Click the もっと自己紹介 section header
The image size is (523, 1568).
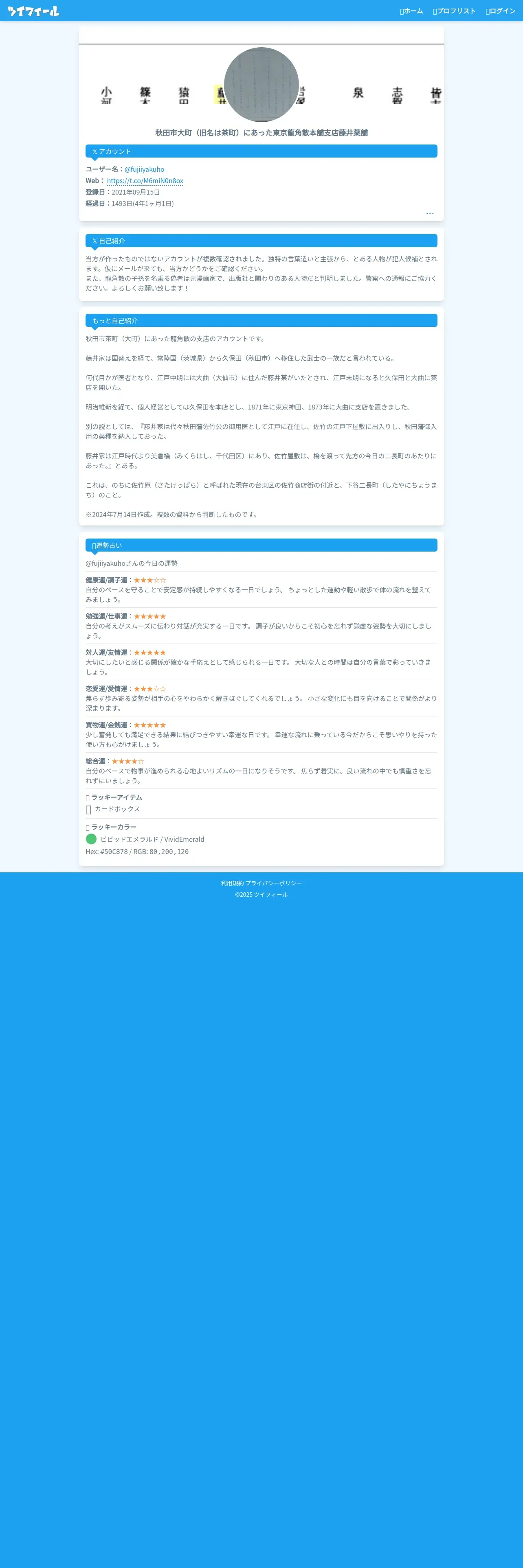click(261, 320)
